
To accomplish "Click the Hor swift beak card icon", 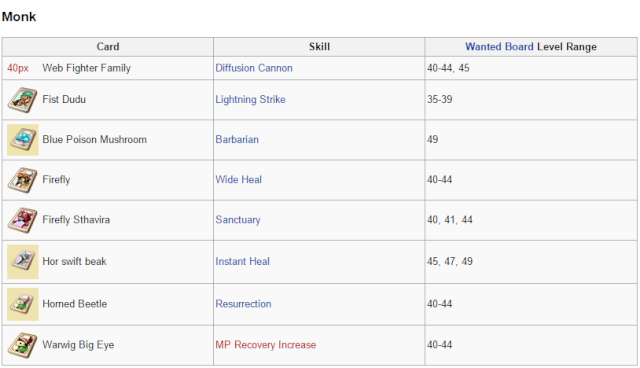I will coord(22,262).
